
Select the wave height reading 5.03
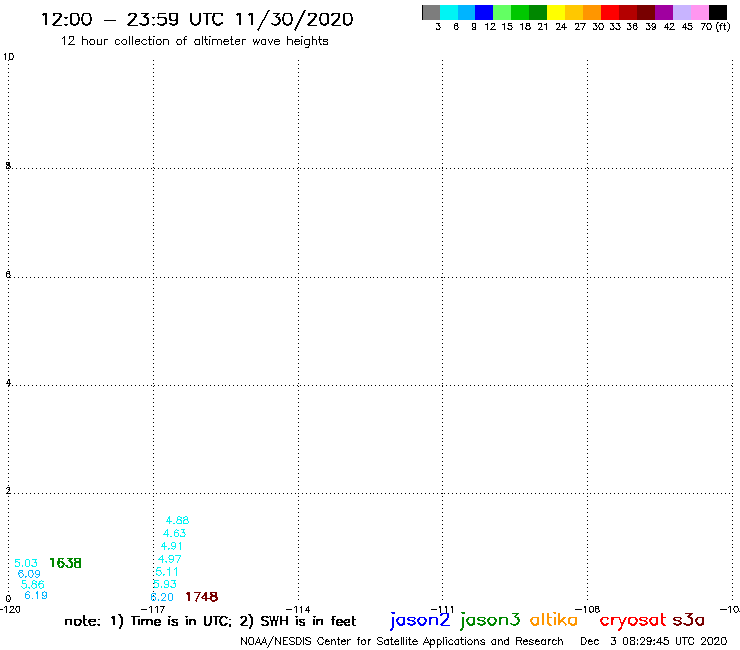pyautogui.click(x=26, y=563)
